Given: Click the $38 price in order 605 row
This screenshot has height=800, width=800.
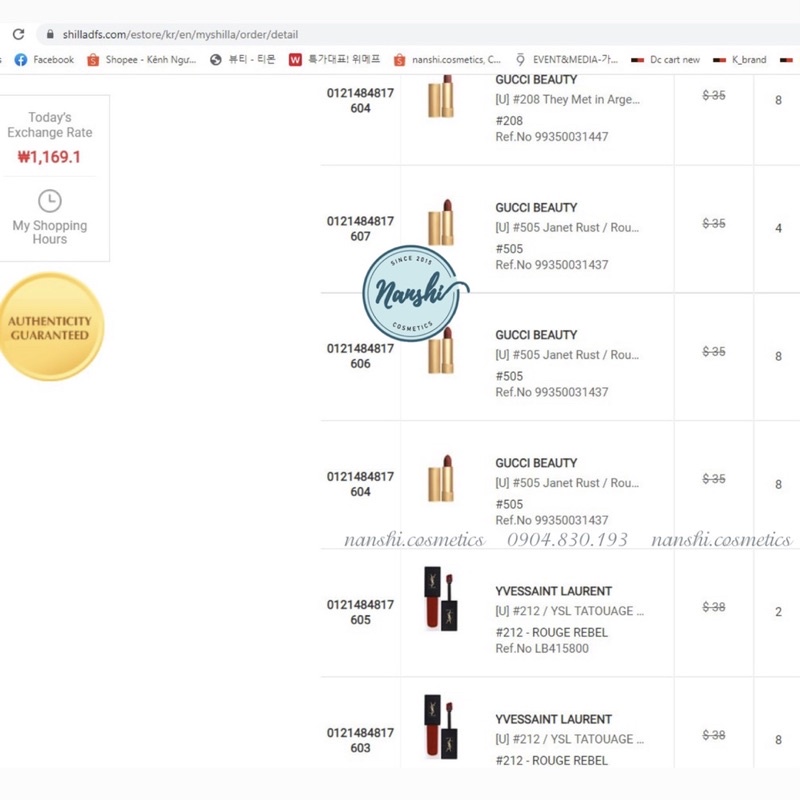Looking at the screenshot, I should (714, 607).
